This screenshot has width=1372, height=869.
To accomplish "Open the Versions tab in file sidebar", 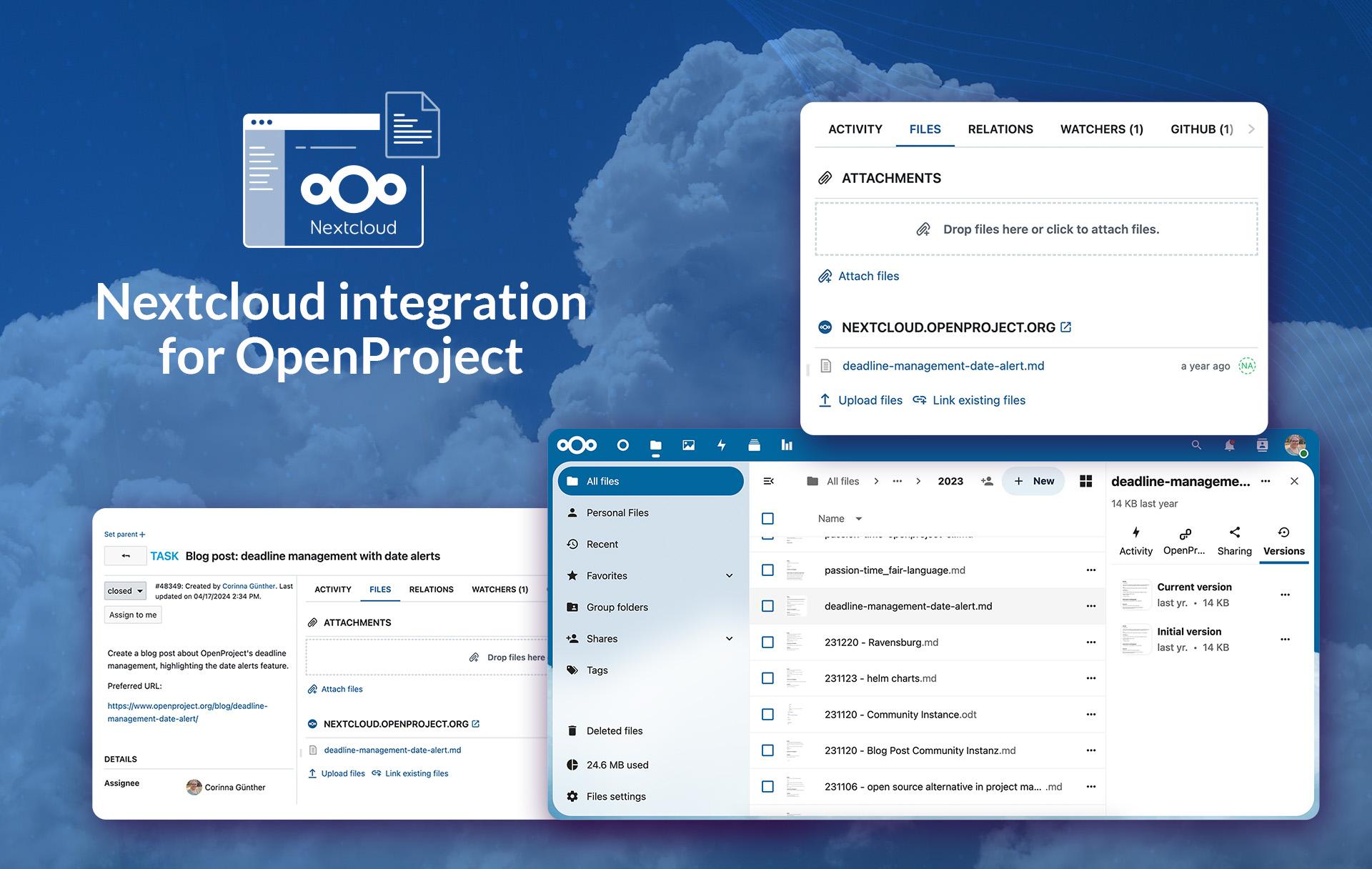I will [1283, 541].
